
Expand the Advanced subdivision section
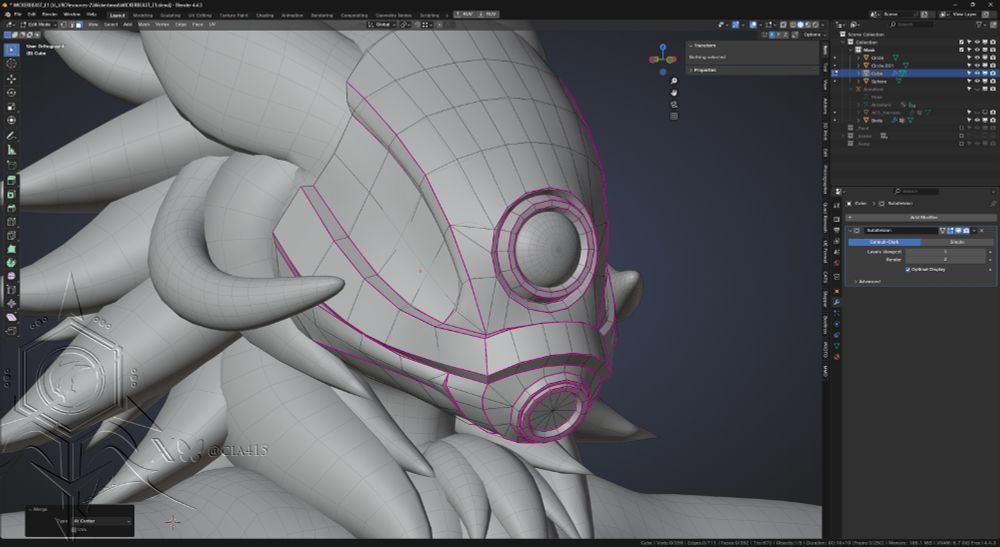pyautogui.click(x=868, y=281)
